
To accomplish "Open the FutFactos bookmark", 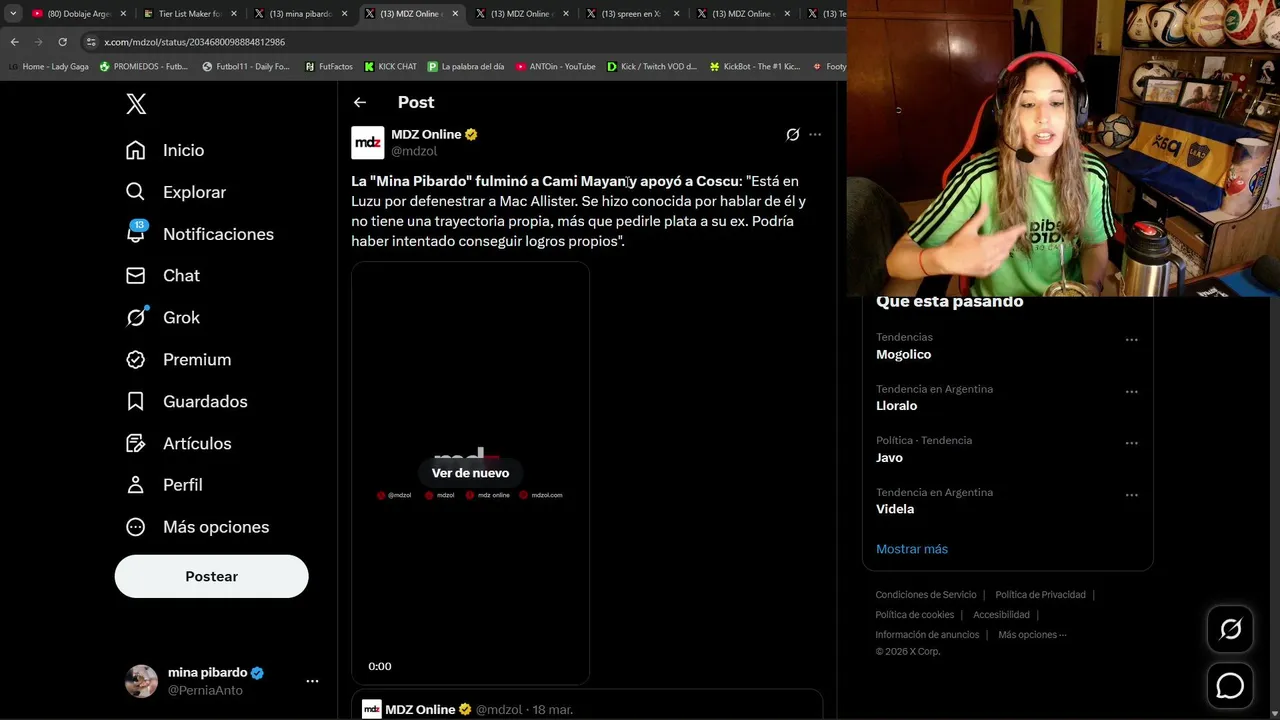I will click(x=329, y=67).
